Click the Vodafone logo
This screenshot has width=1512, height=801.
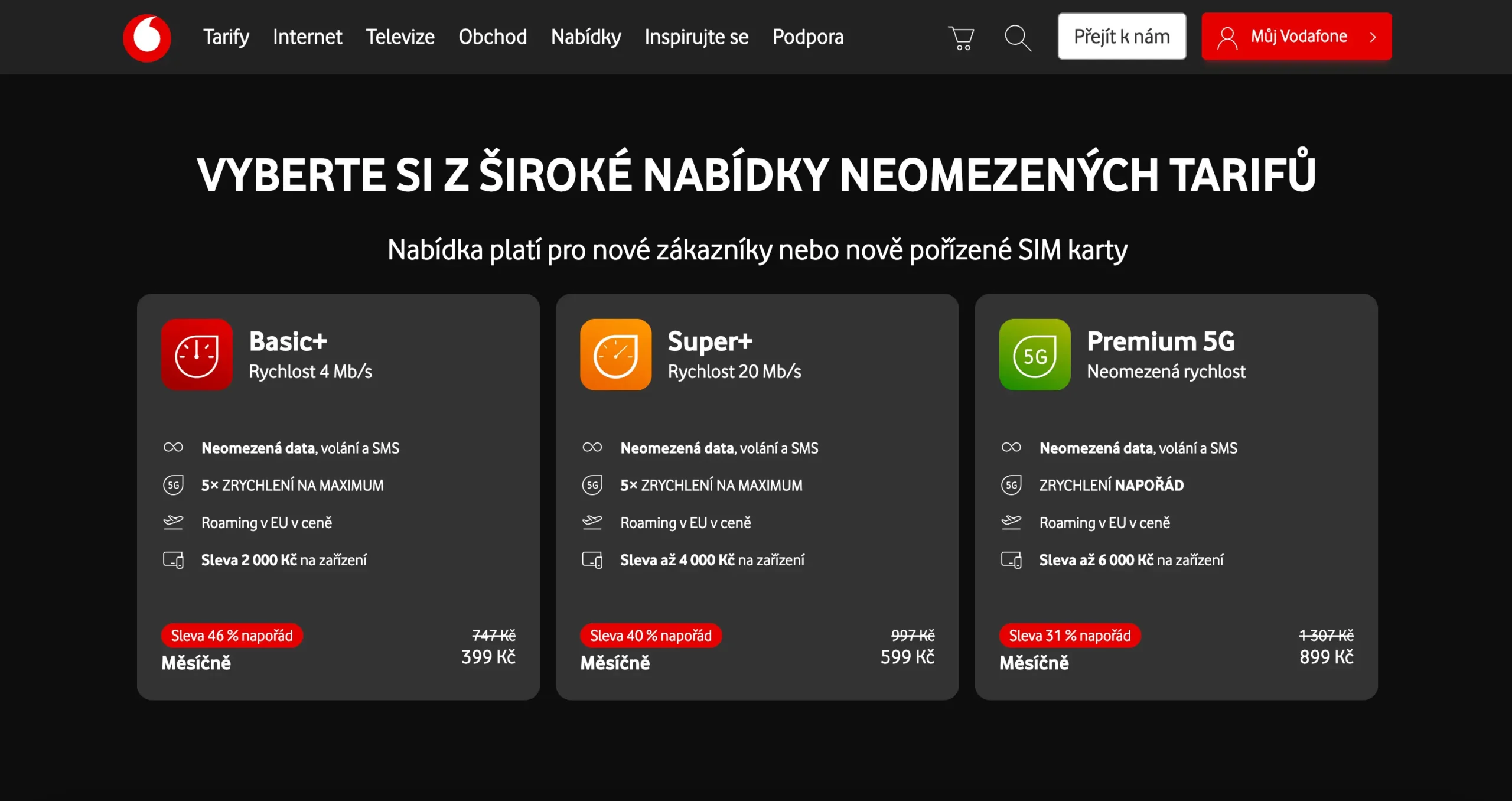[147, 37]
